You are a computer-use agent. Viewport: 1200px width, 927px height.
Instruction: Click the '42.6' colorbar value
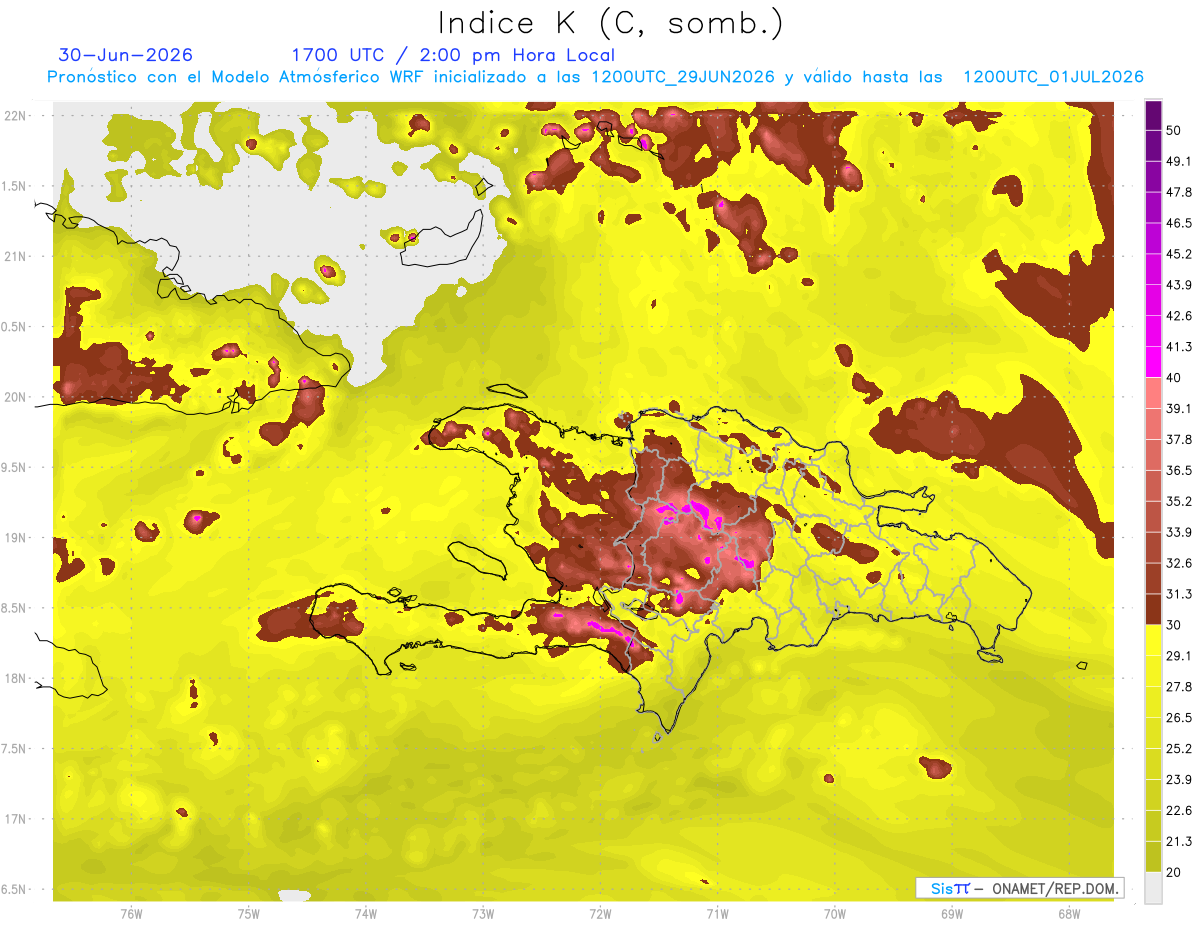[x=1178, y=316]
